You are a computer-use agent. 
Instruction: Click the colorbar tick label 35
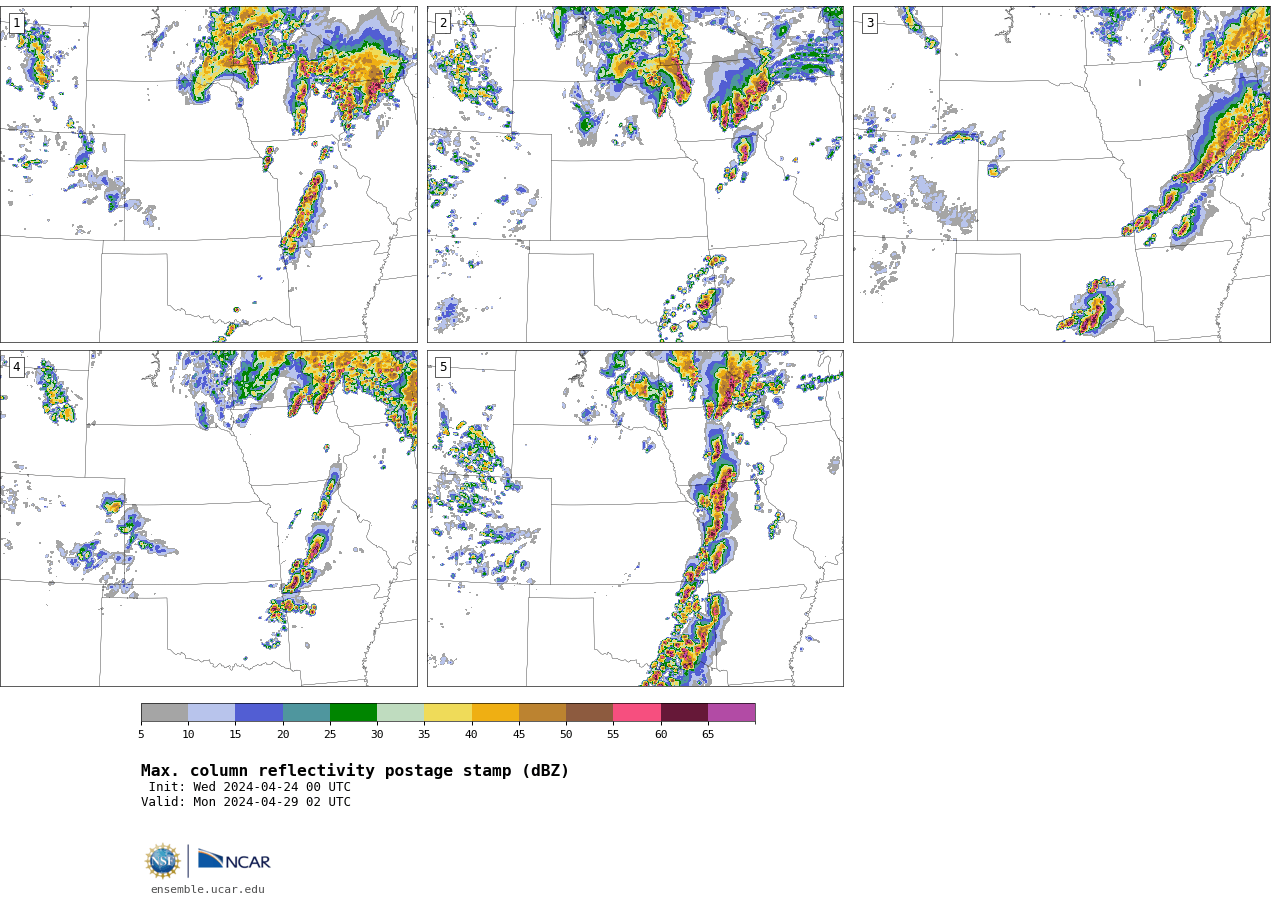point(424,735)
